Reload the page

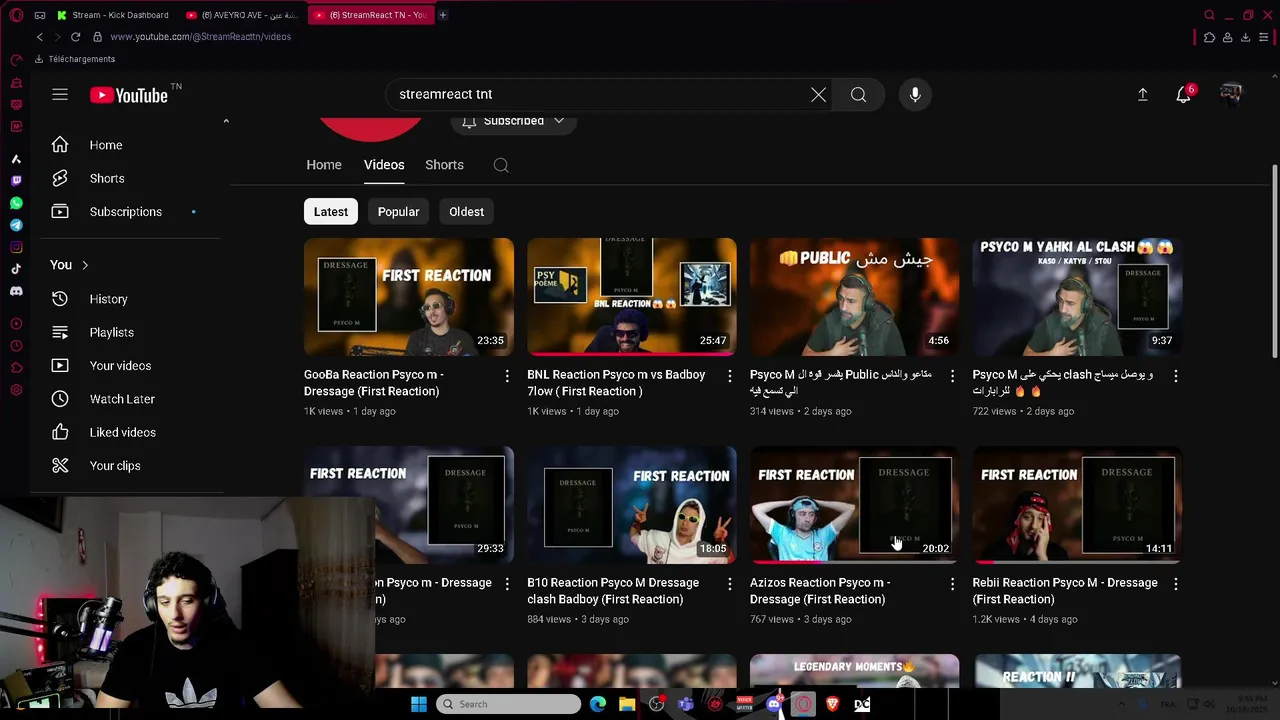pyautogui.click(x=75, y=37)
